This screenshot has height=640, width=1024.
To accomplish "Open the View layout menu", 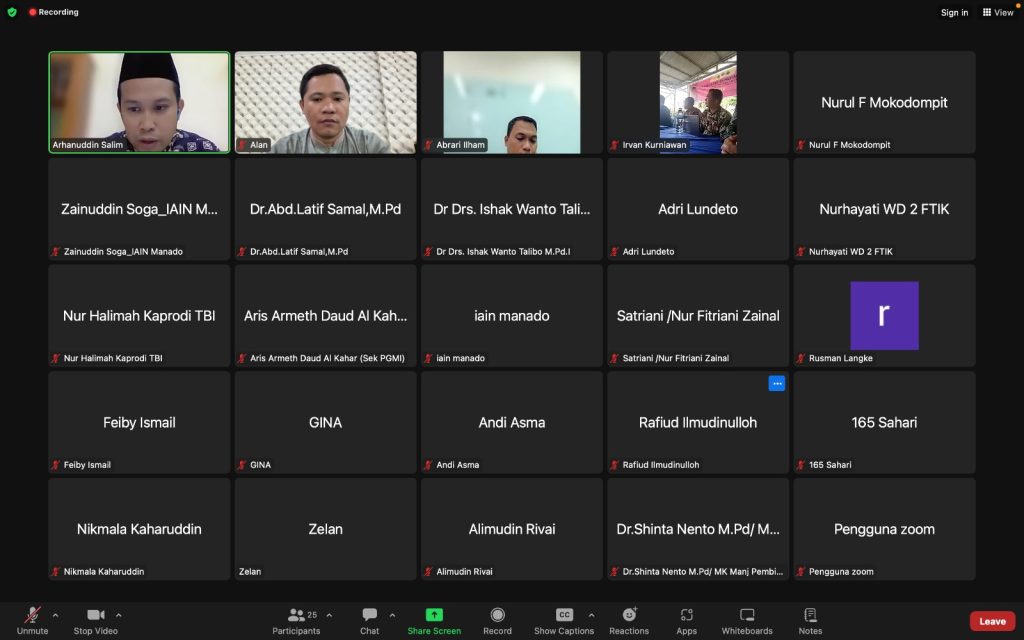I will pyautogui.click(x=998, y=13).
